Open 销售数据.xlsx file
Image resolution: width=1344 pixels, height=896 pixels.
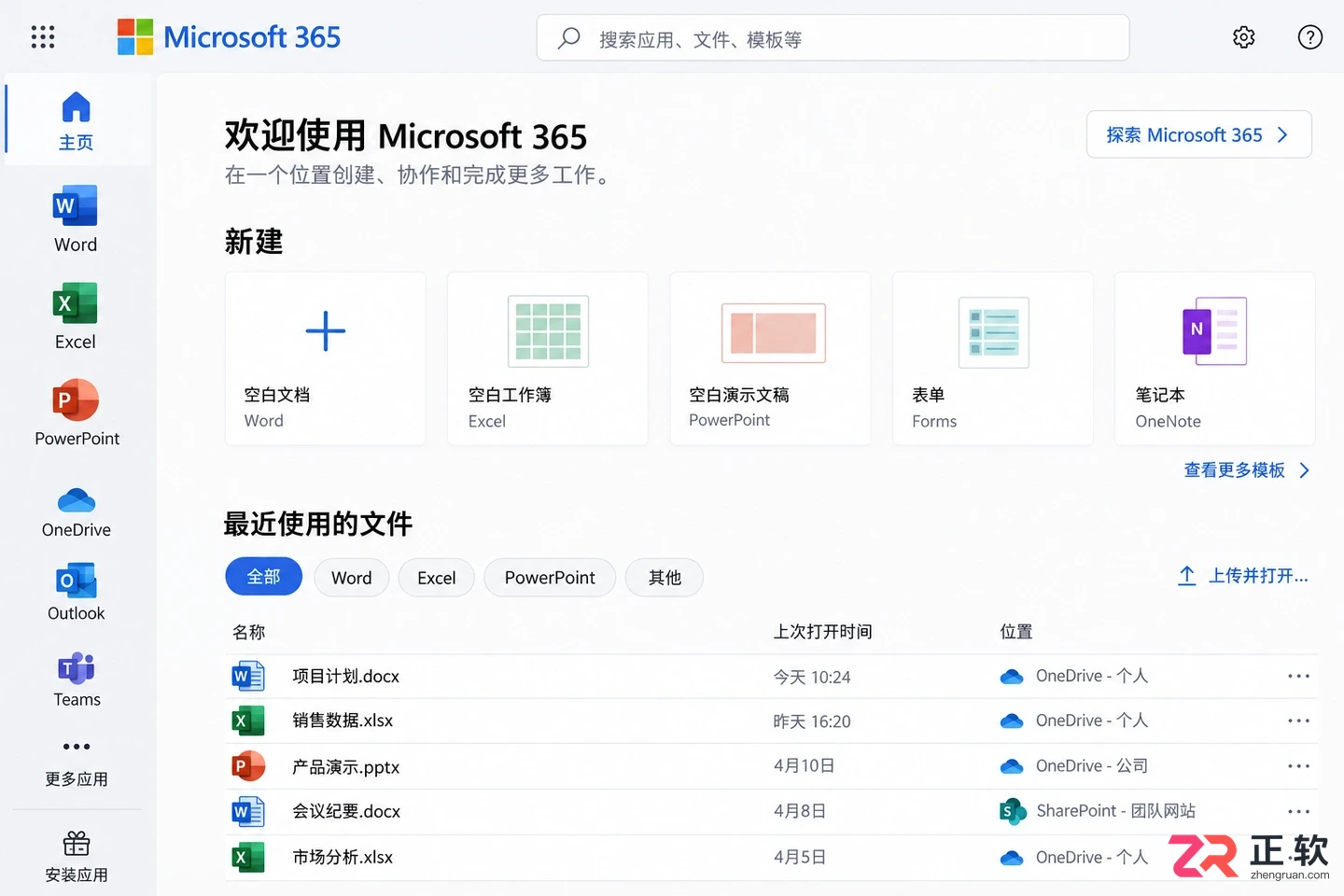coord(343,721)
